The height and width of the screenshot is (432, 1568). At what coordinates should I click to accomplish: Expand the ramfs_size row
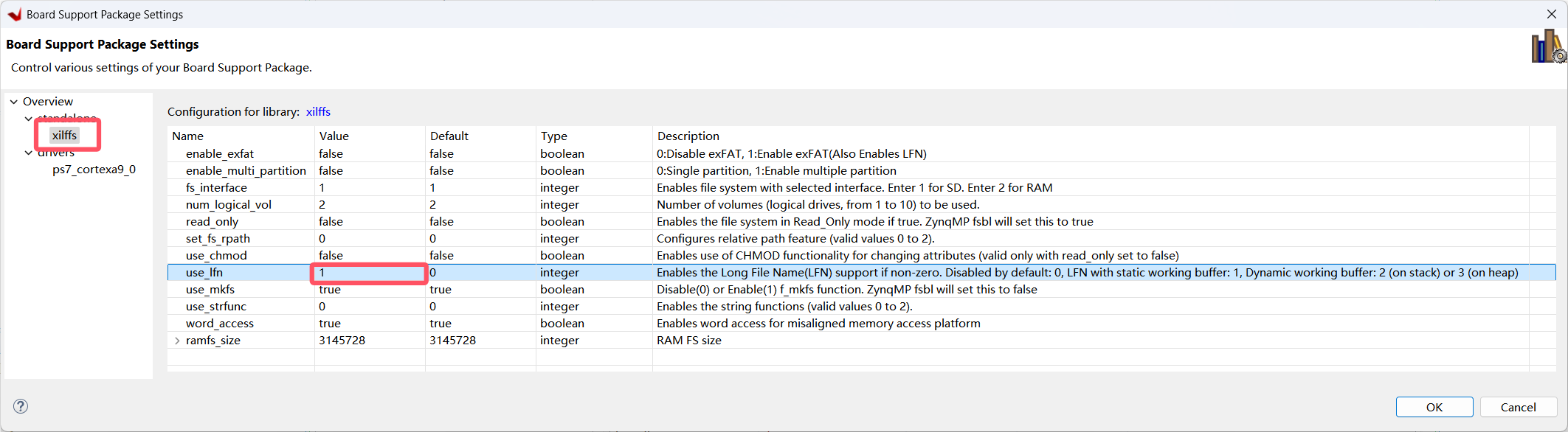(x=177, y=341)
